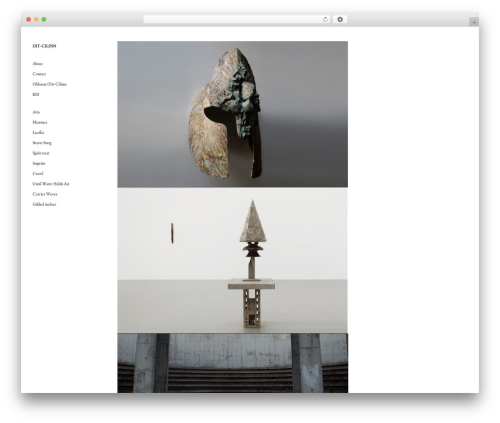Open the Imprint project link
The width and height of the screenshot is (500, 423).
pyautogui.click(x=39, y=163)
